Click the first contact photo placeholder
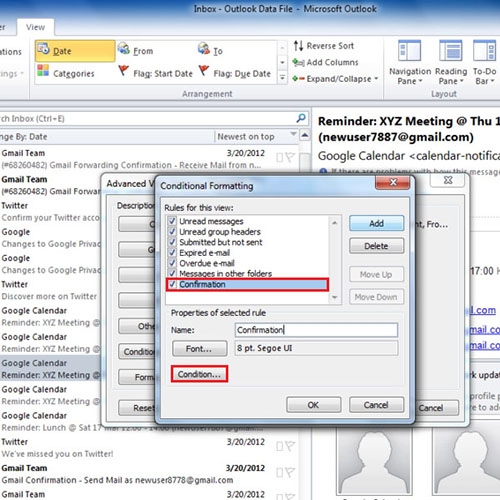This screenshot has height=500, width=500. (374, 462)
